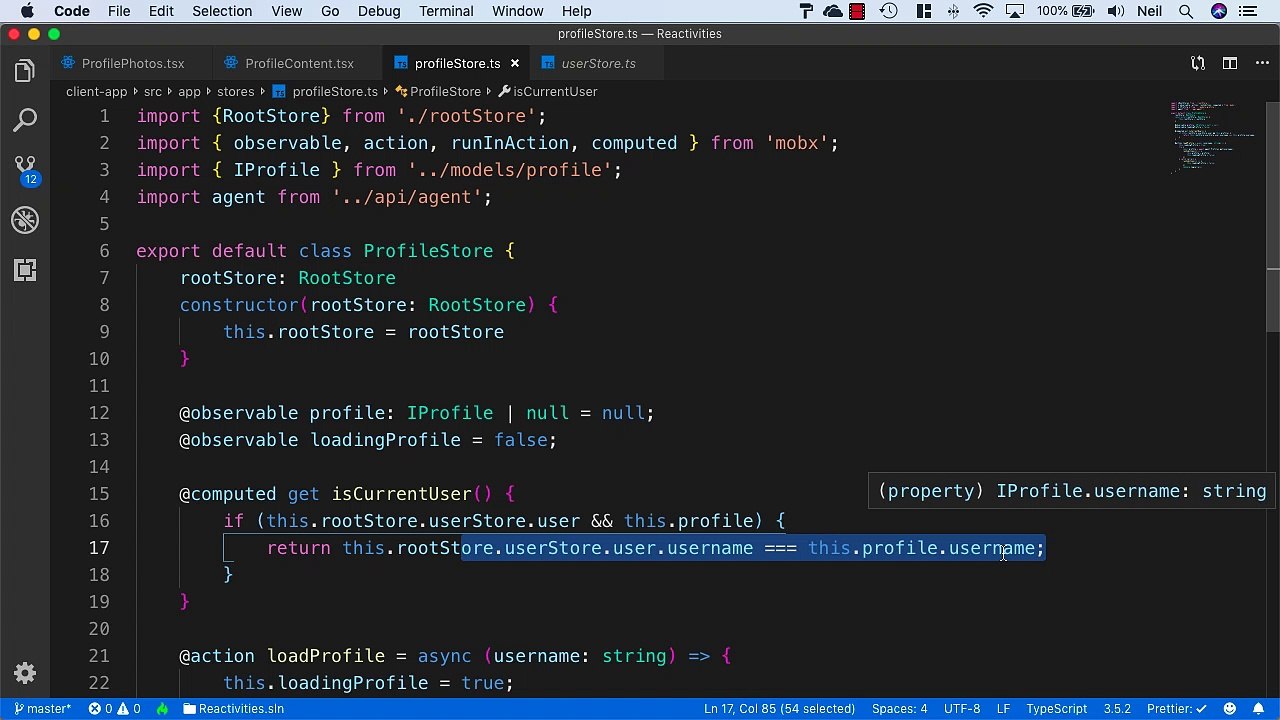
Task: Open the Debug menu
Action: [379, 11]
